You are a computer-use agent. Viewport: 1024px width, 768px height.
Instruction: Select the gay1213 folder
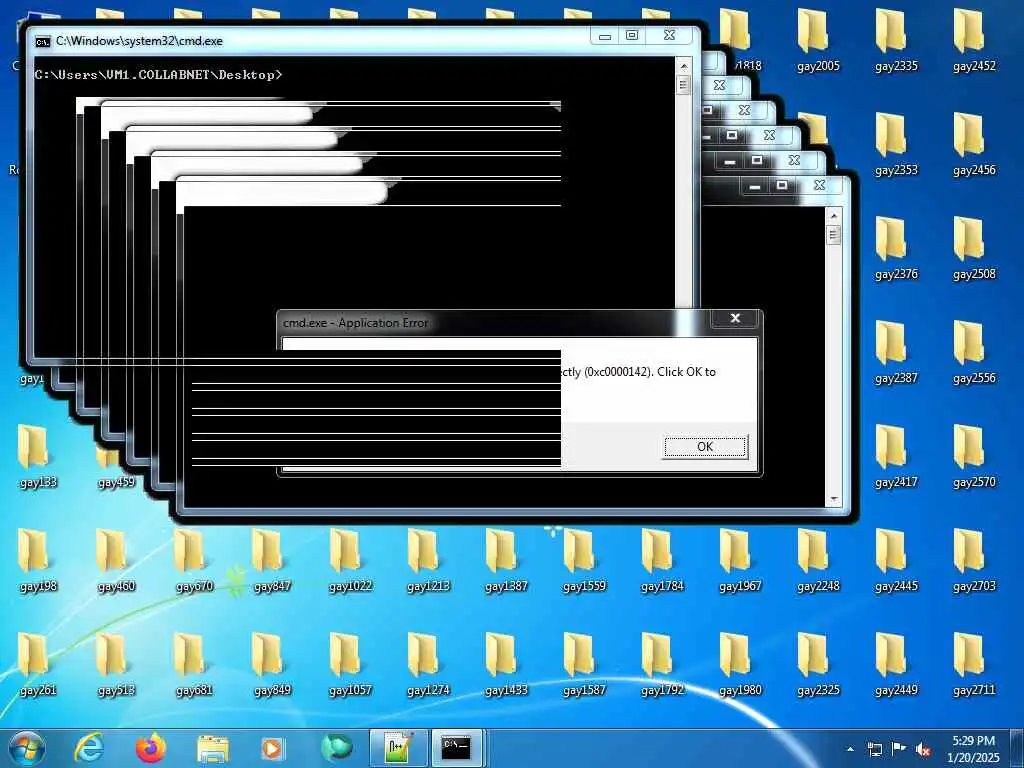[x=428, y=560]
